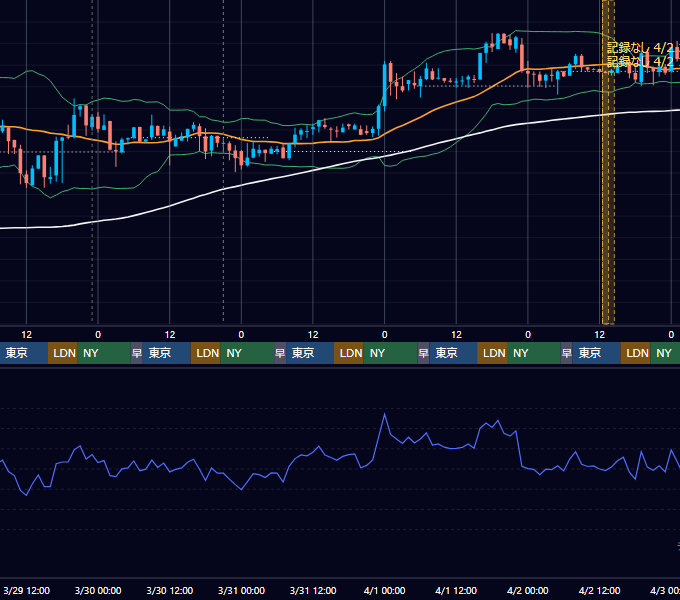
Task: Click the 東京 session block above 3/29 12:00
Action: coord(23,353)
